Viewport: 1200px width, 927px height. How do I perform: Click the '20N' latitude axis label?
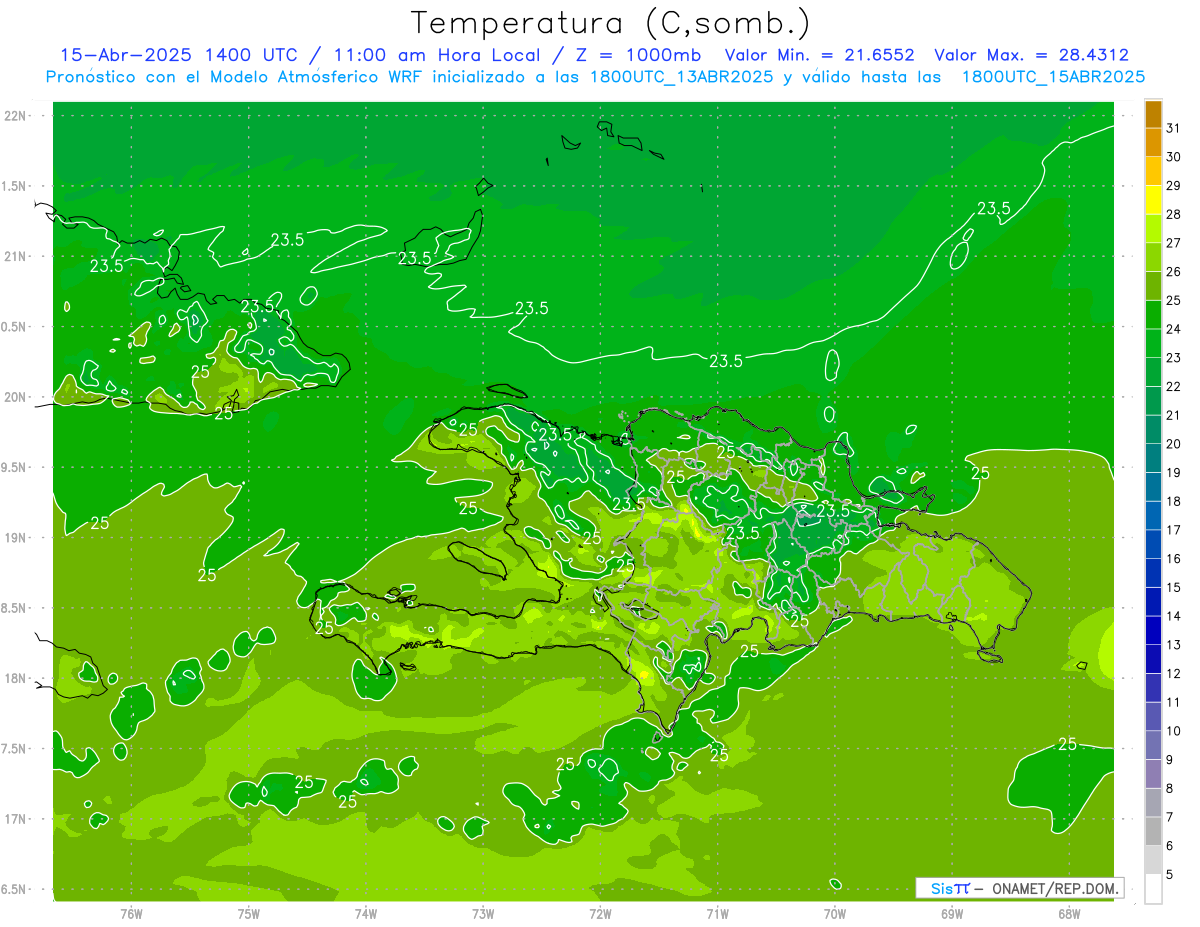tap(15, 397)
